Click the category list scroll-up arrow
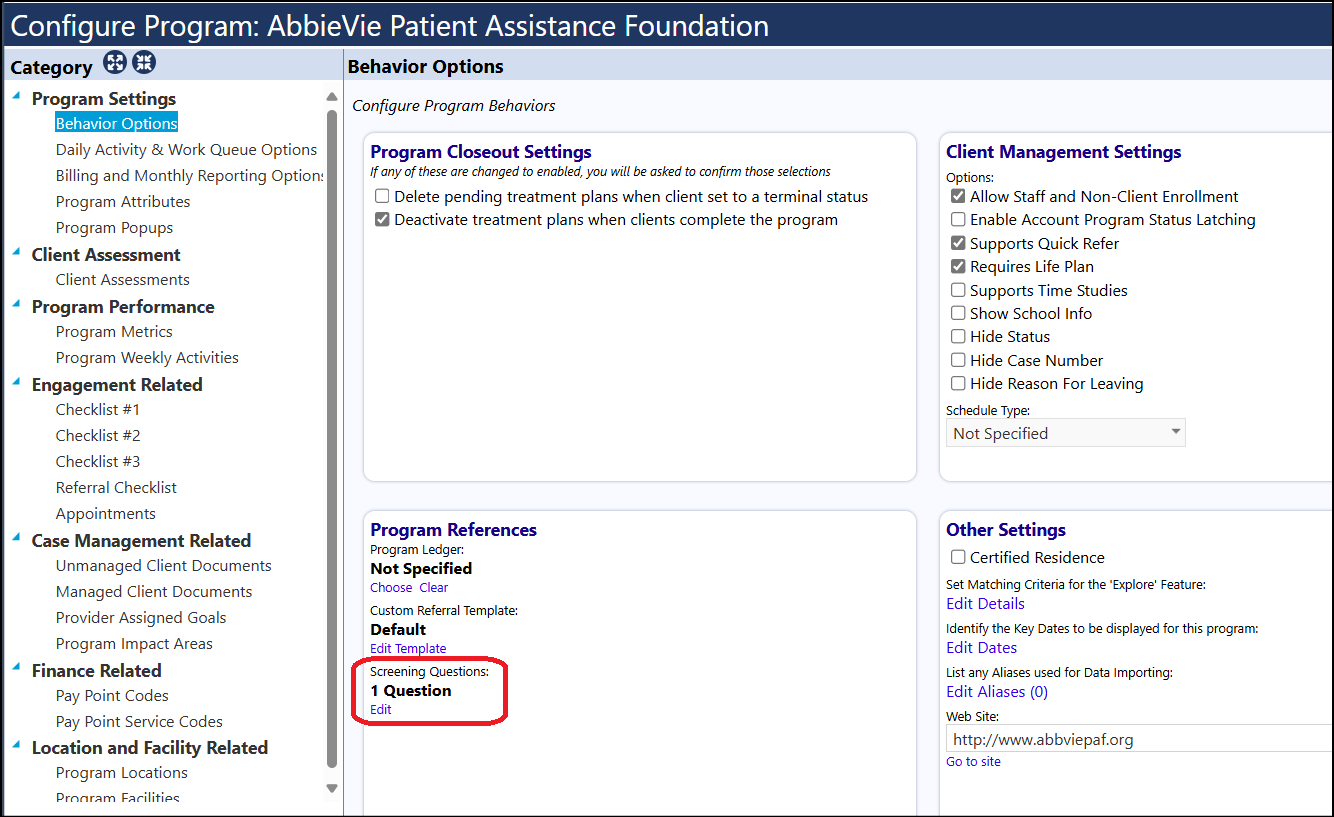The height and width of the screenshot is (817, 1334). click(x=332, y=97)
